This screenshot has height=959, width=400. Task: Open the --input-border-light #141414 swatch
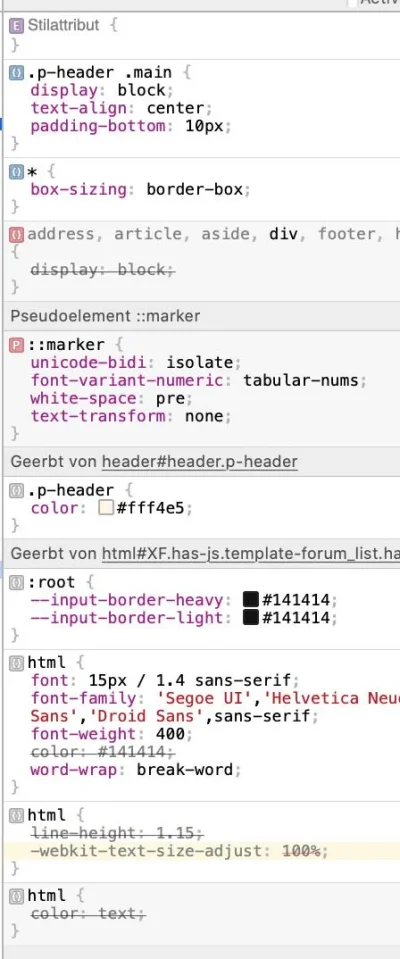(250, 618)
